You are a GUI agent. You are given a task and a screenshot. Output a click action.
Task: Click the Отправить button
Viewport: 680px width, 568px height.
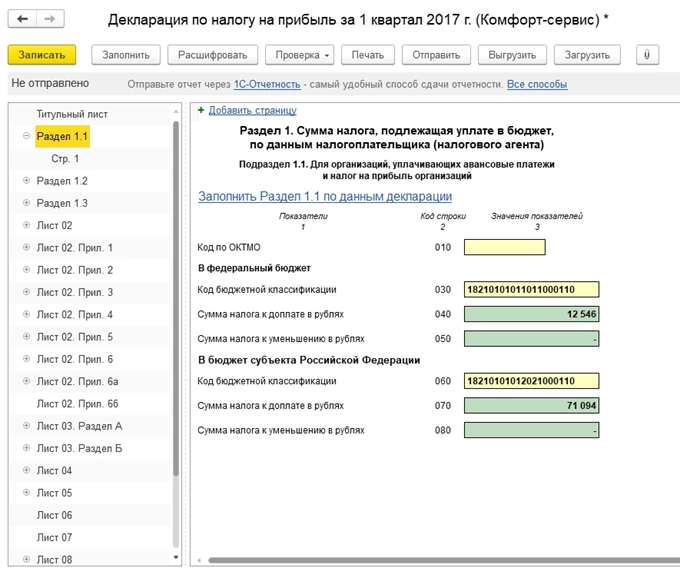(x=436, y=55)
